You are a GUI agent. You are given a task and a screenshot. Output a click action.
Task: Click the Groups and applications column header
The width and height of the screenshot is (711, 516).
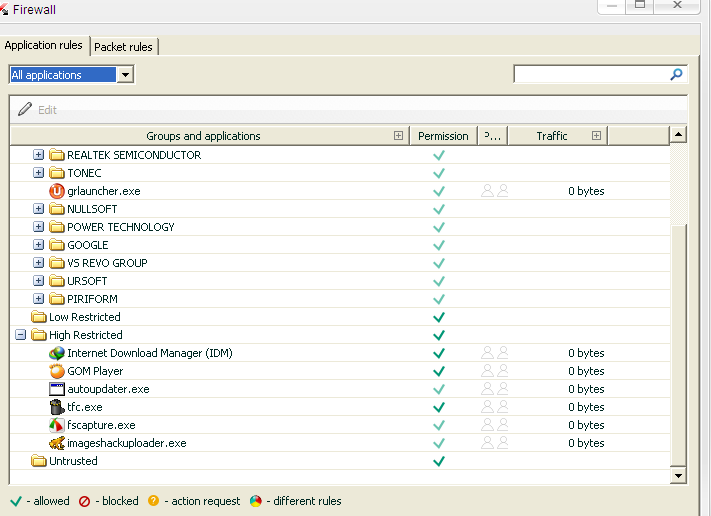pyautogui.click(x=209, y=136)
